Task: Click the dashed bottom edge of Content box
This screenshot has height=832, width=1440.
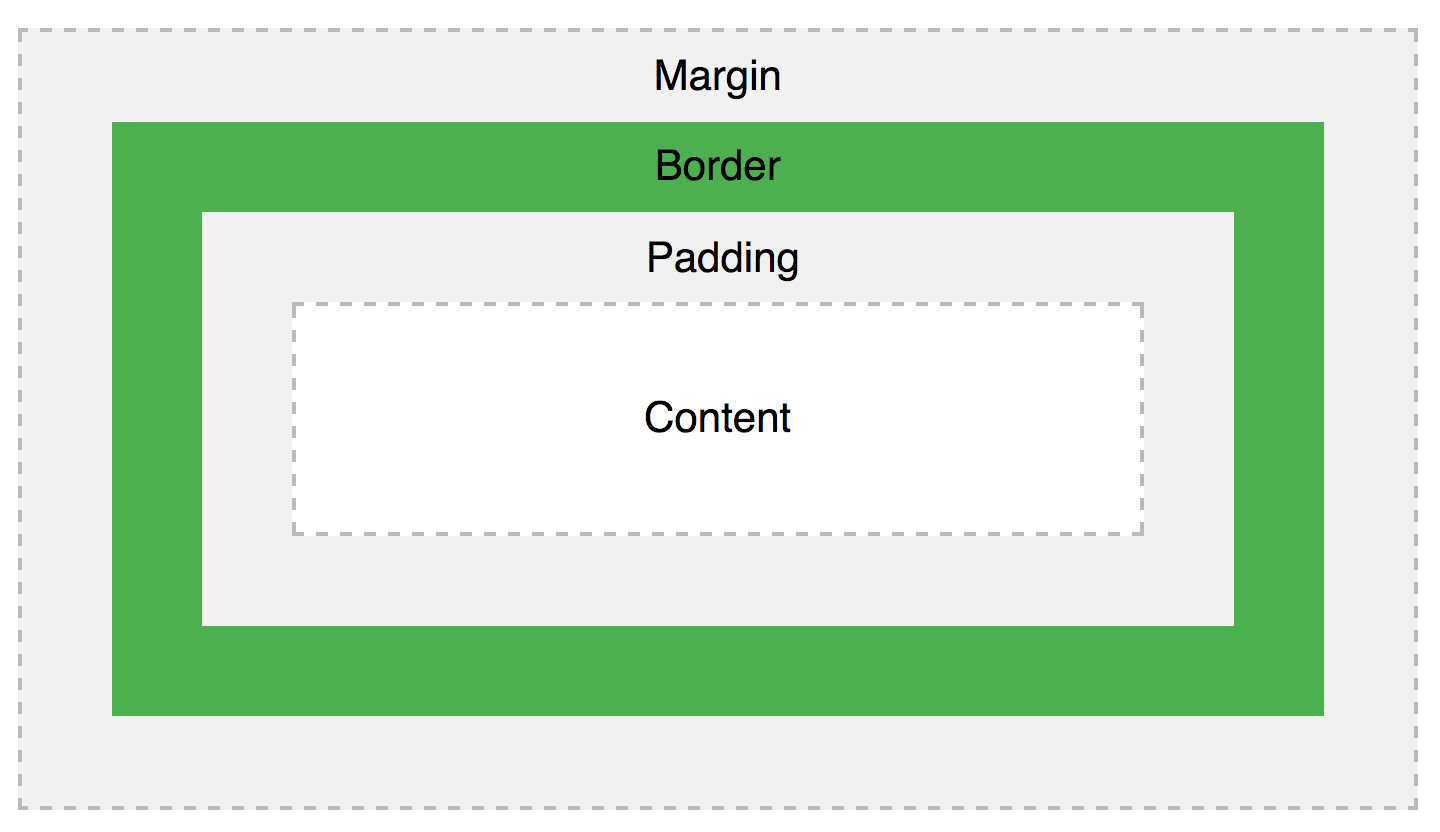Action: pos(718,534)
